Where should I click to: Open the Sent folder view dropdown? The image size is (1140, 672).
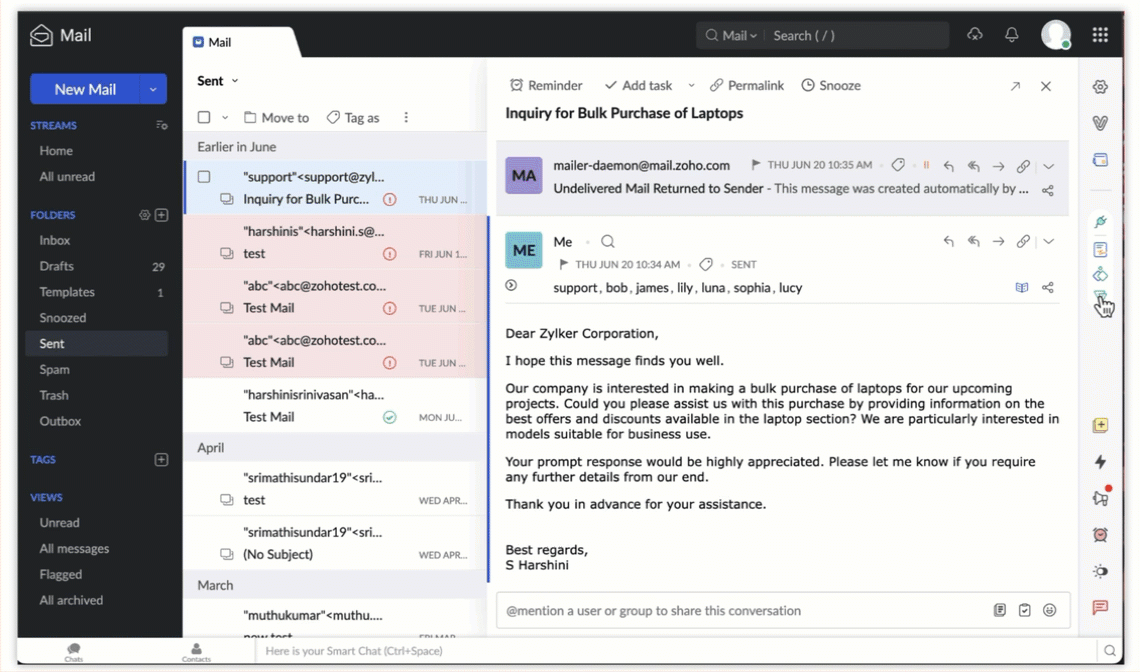(x=235, y=81)
